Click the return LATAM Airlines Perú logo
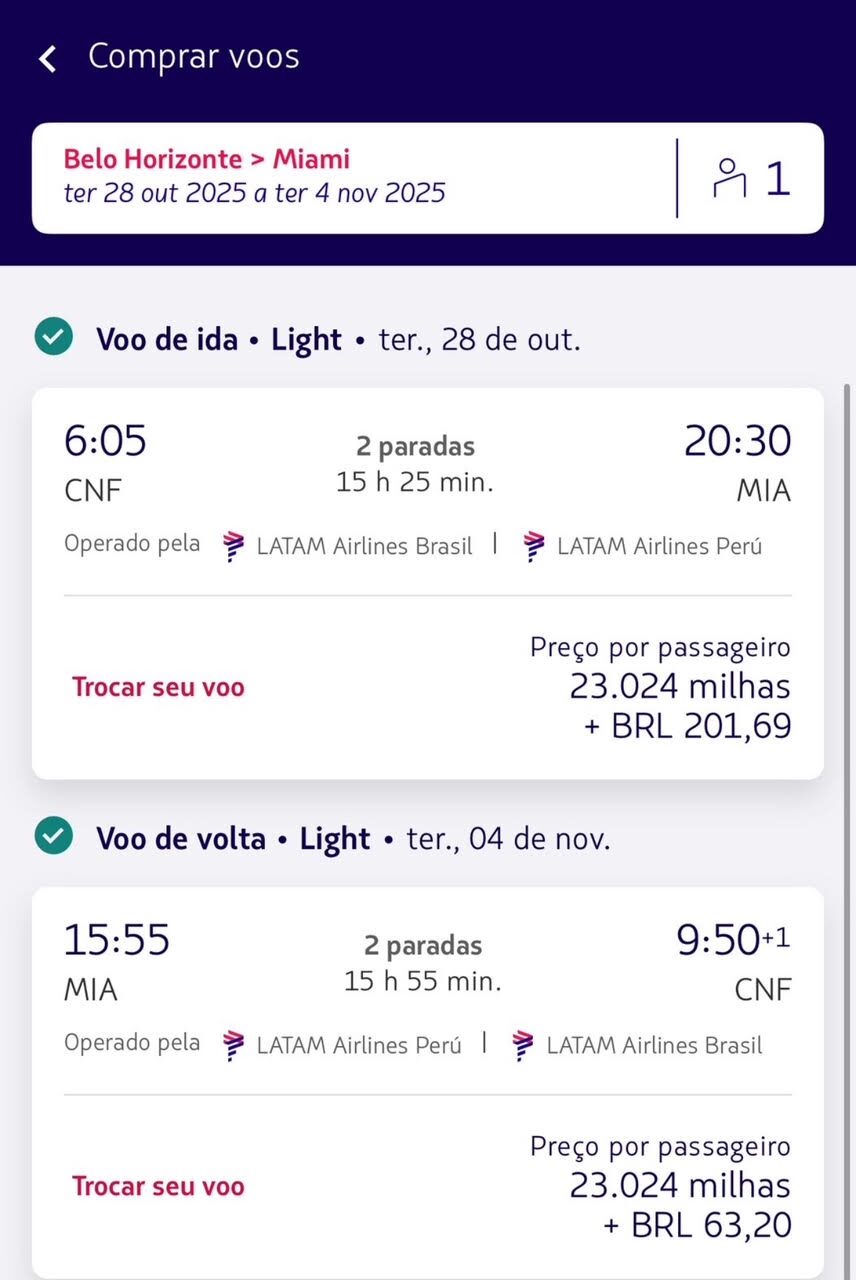 tap(234, 1045)
